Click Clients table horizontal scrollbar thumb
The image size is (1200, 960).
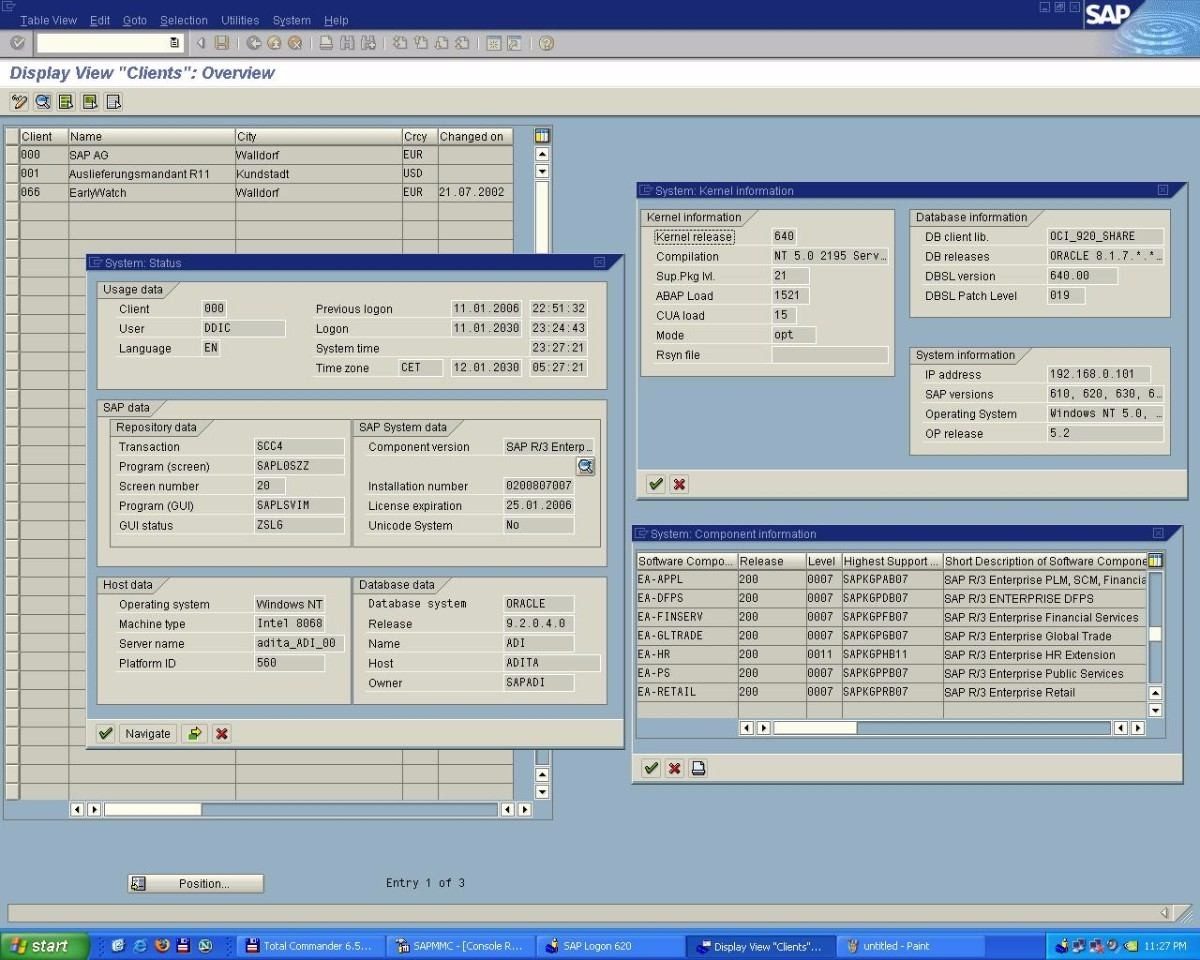(x=153, y=809)
